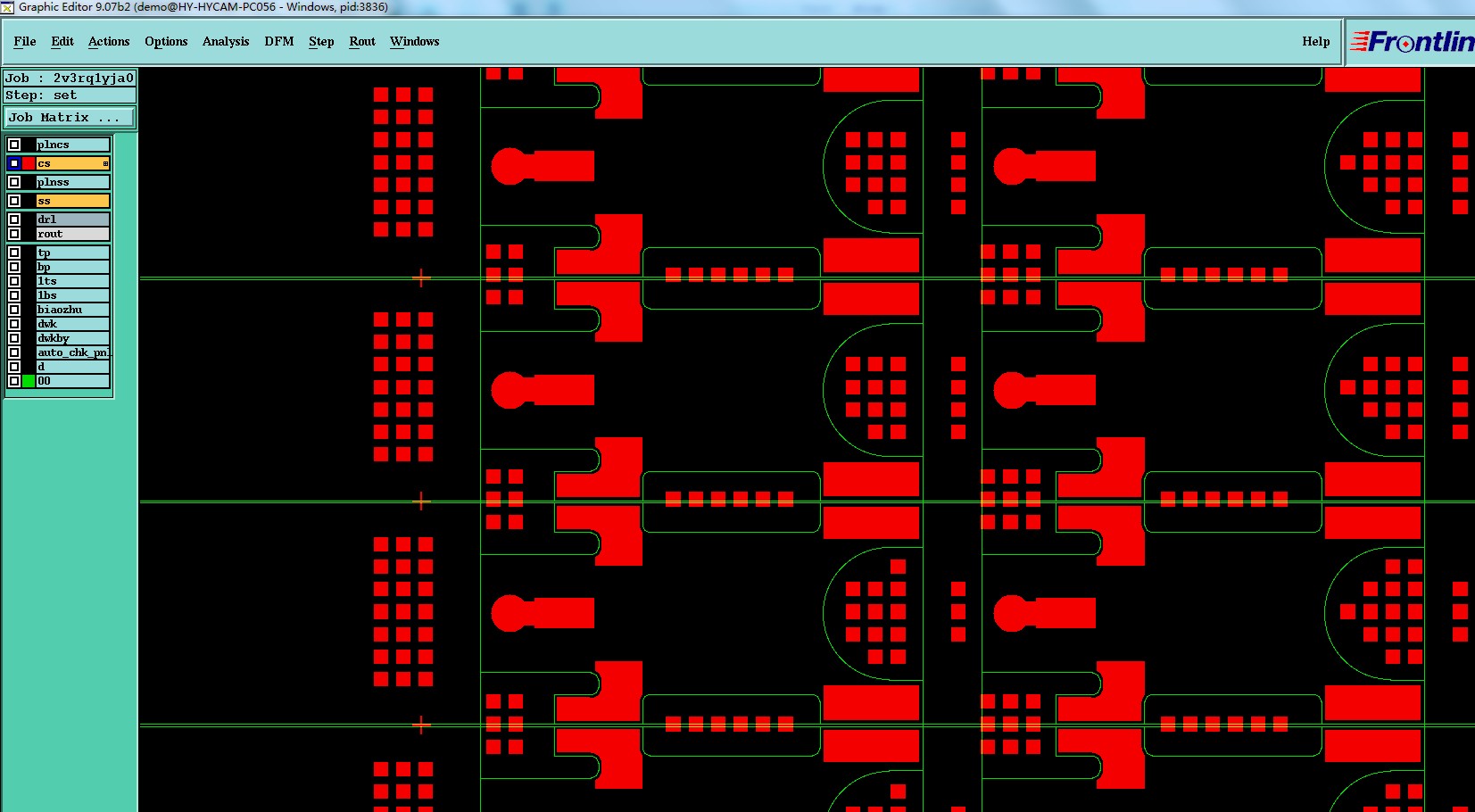Click the red color swatch of cs layer

29,163
